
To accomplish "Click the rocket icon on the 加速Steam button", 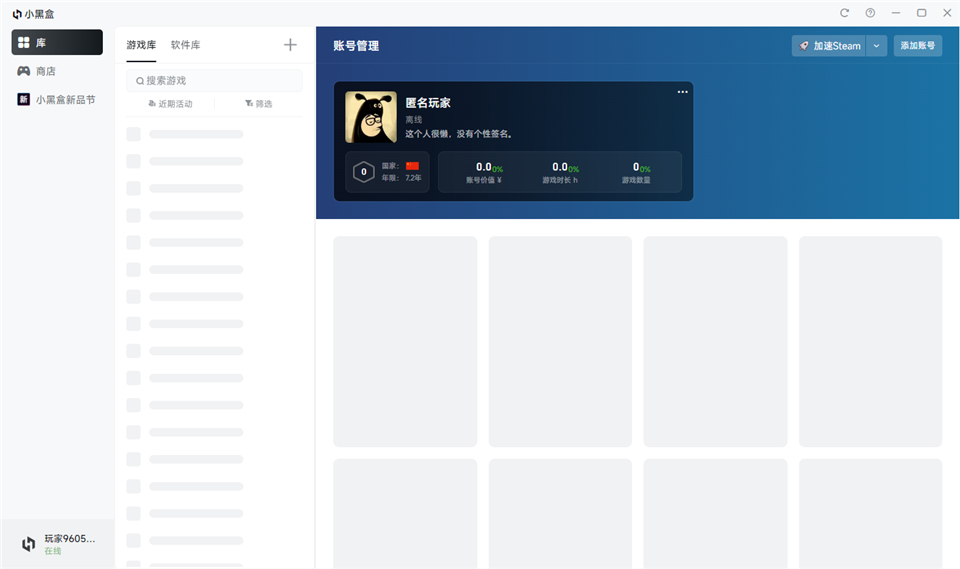I will pos(804,46).
